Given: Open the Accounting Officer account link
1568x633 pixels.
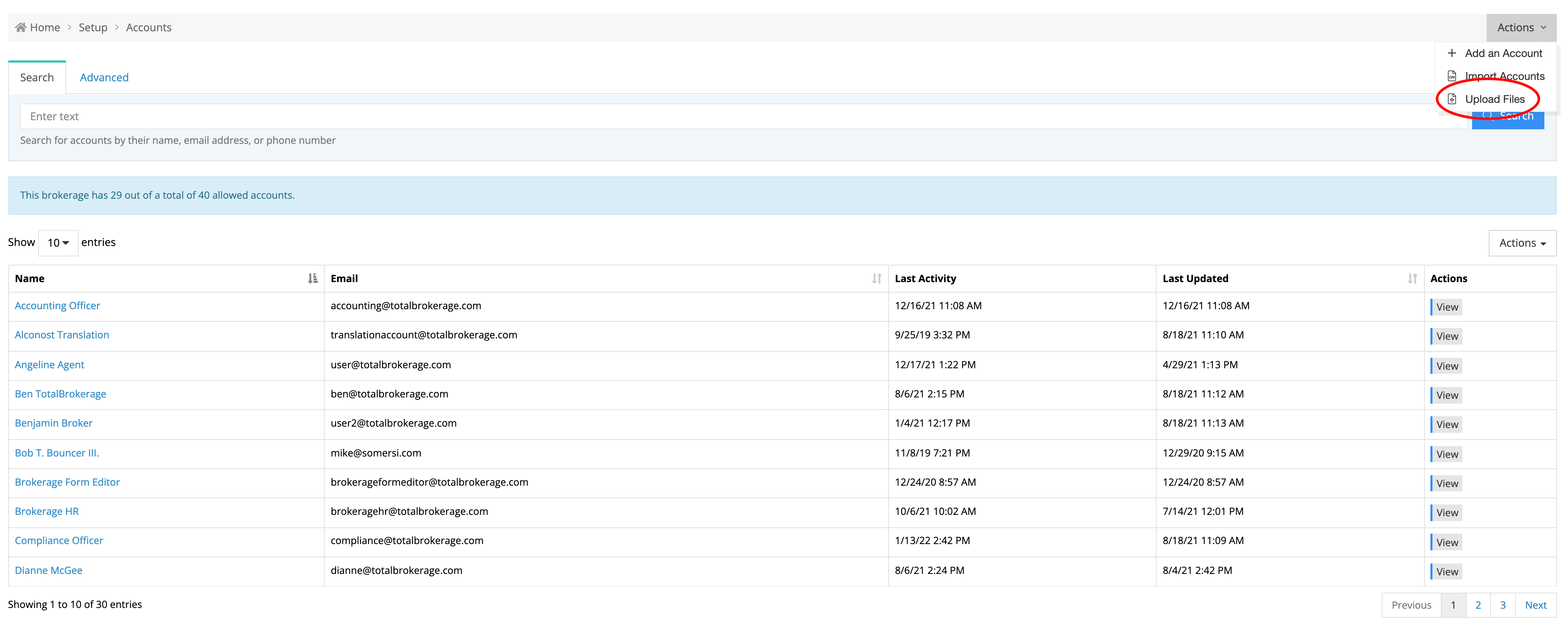Looking at the screenshot, I should [x=57, y=305].
